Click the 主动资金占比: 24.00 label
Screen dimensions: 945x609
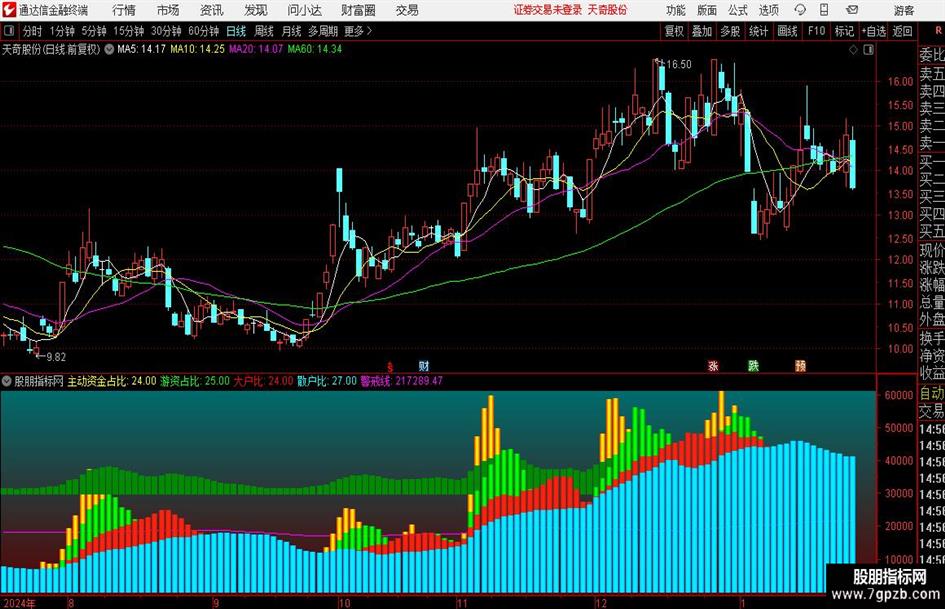pyautogui.click(x=111, y=381)
